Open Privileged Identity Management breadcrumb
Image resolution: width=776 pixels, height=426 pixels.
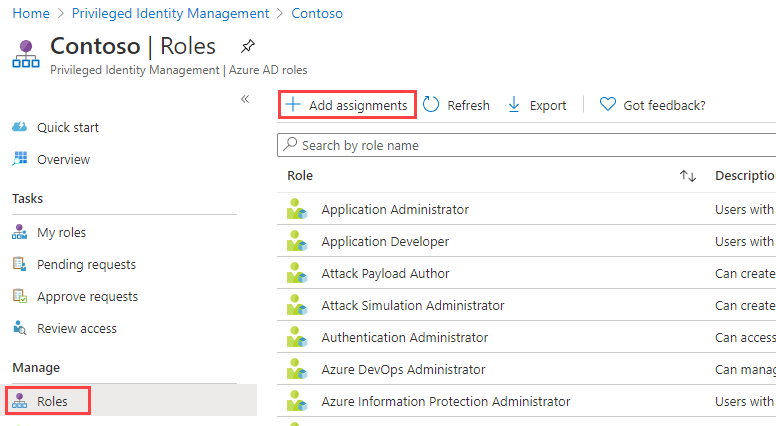pos(170,13)
